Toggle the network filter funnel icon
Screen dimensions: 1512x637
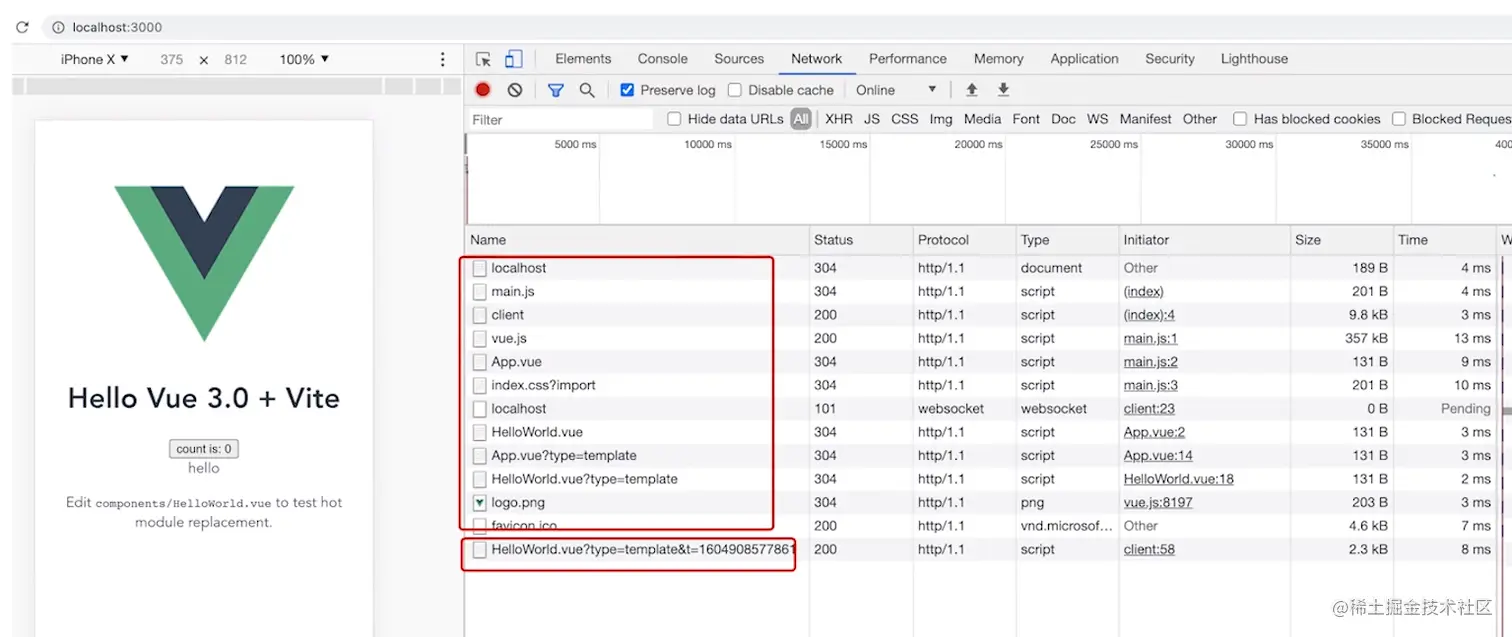pos(556,90)
